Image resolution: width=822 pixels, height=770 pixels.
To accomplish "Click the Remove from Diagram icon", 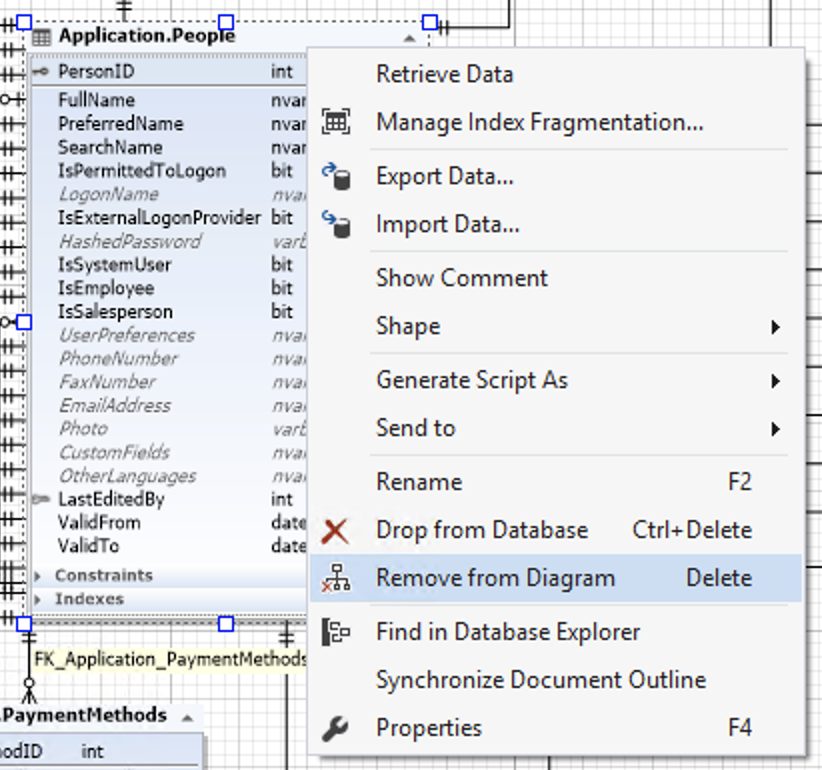I will point(336,578).
